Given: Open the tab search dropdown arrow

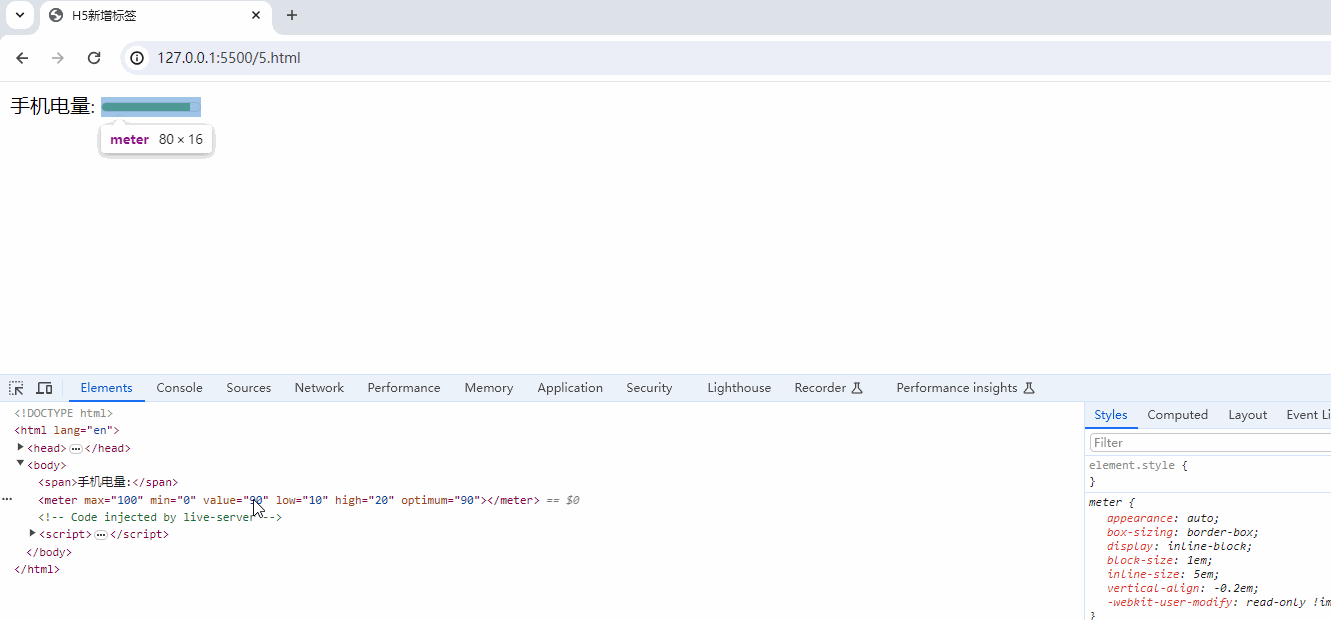Looking at the screenshot, I should (19, 15).
